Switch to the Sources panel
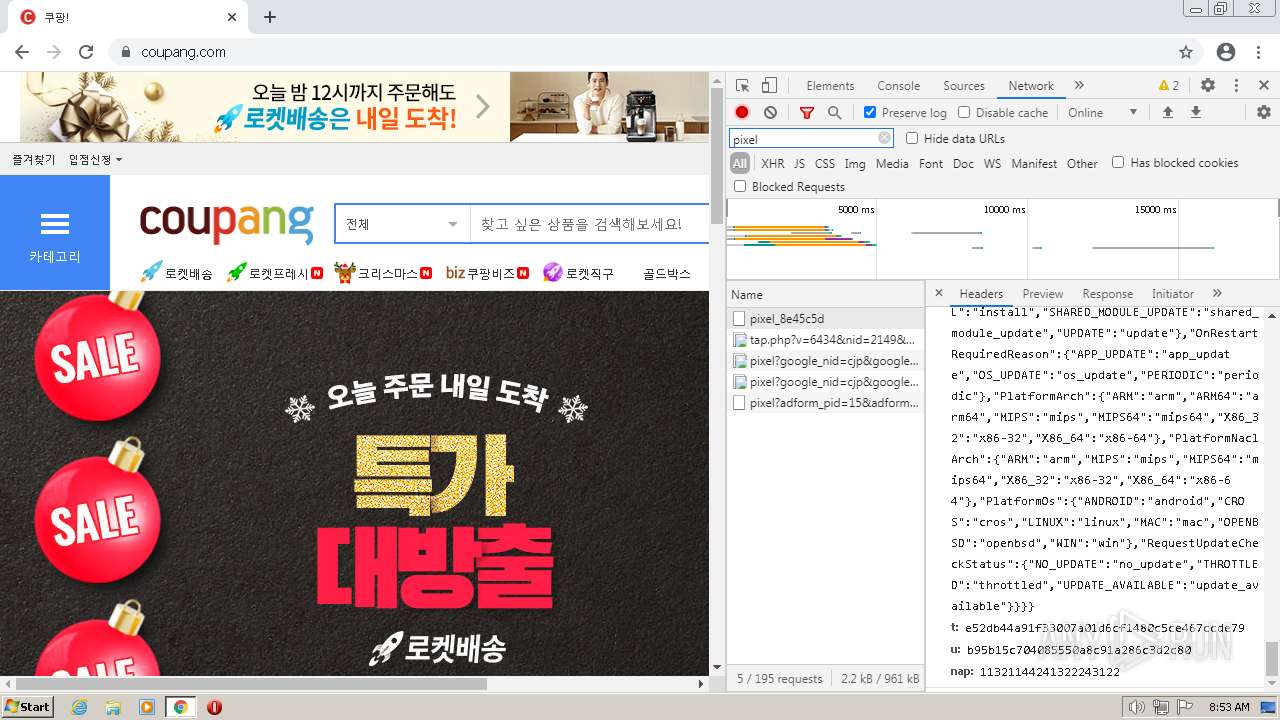The height and width of the screenshot is (720, 1280). [964, 86]
